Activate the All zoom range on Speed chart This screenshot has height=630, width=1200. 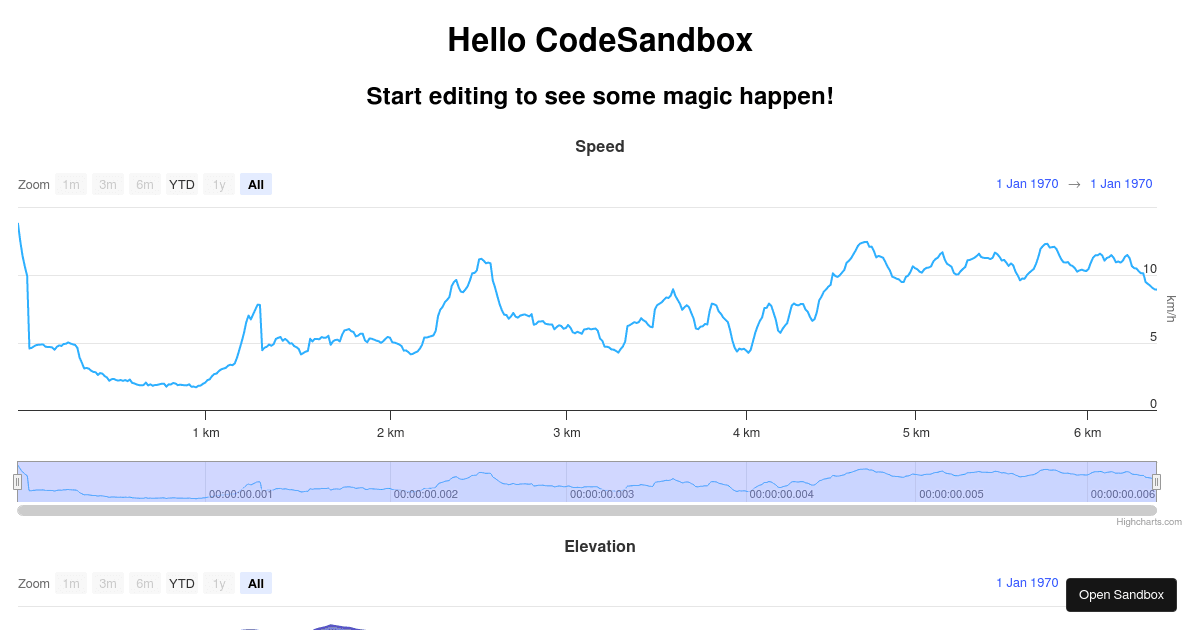256,184
